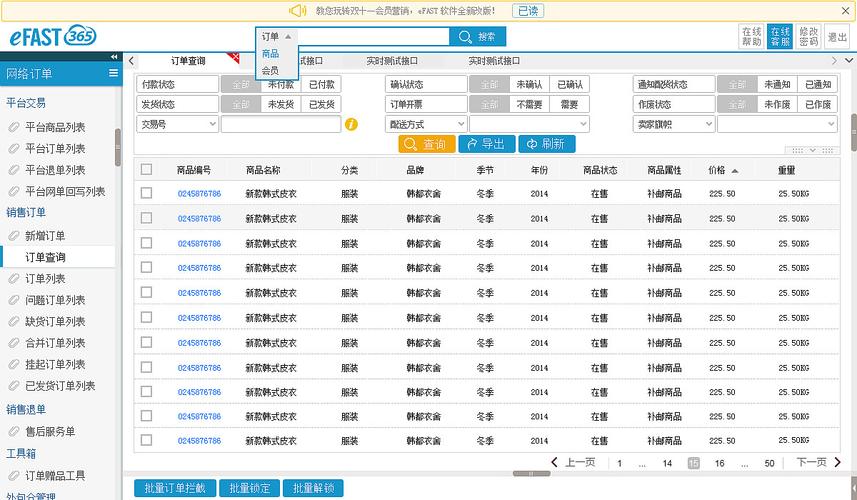Screen dimensions: 857x500
Task: Filter confirmation status by 已确认
Action: (x=570, y=84)
